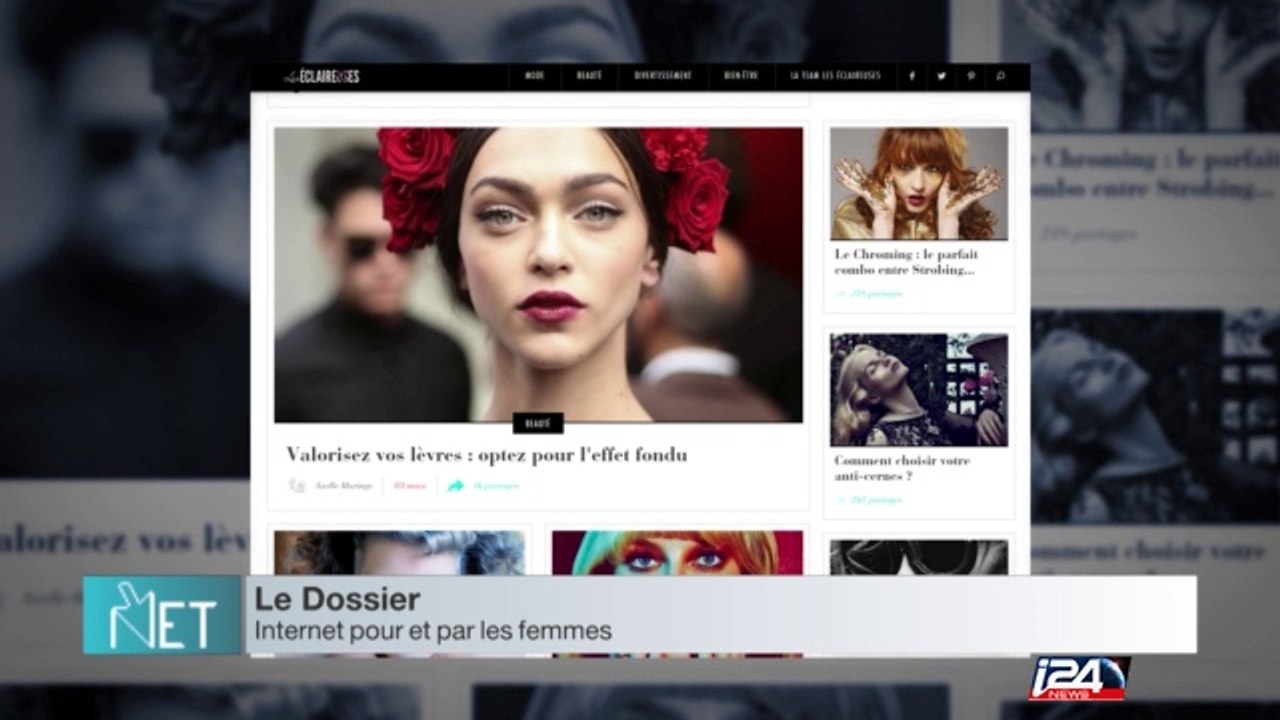Open the Divertissement menu item
The image size is (1280, 720).
663,76
